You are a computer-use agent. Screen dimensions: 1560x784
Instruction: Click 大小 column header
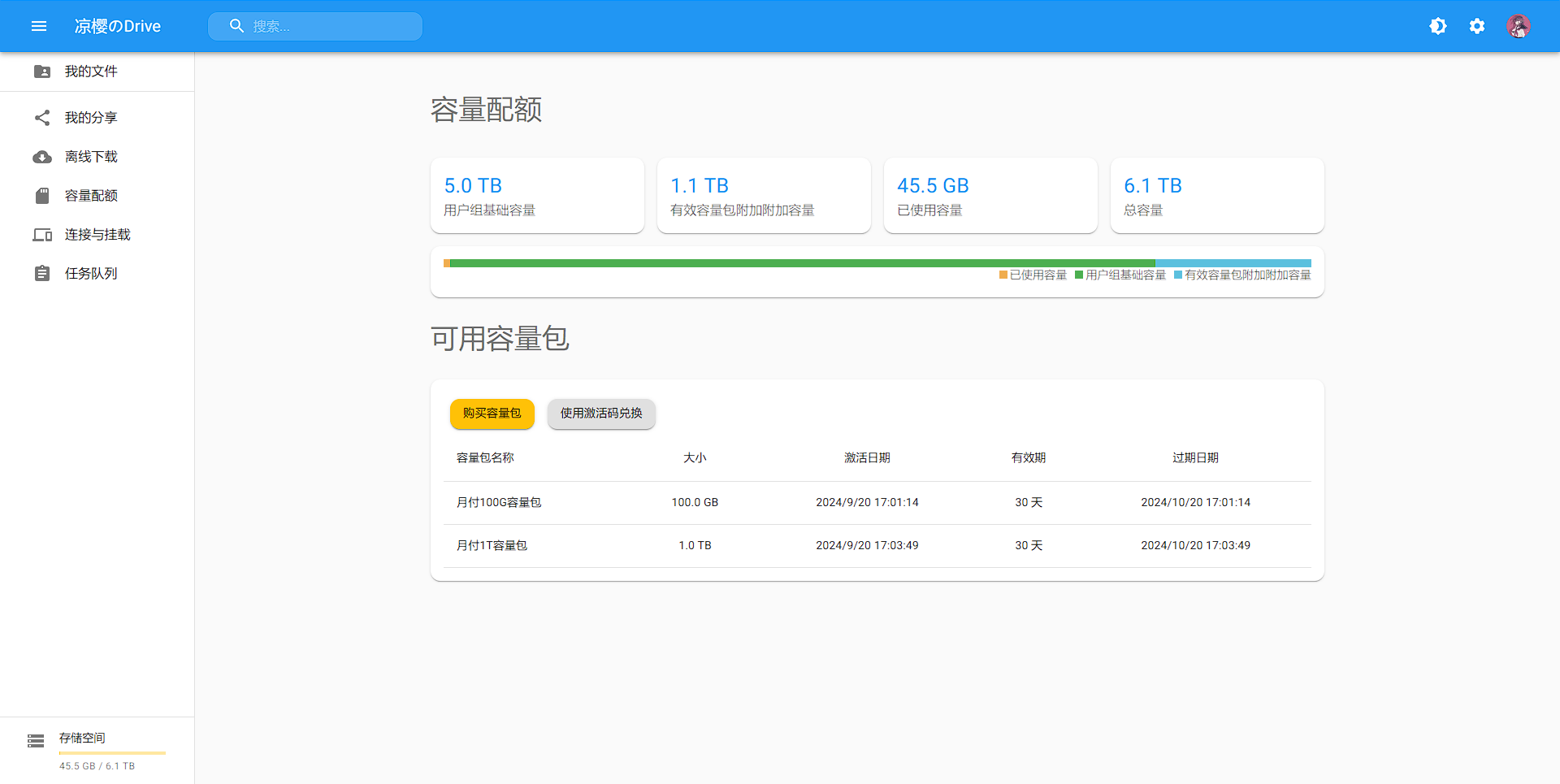695,458
